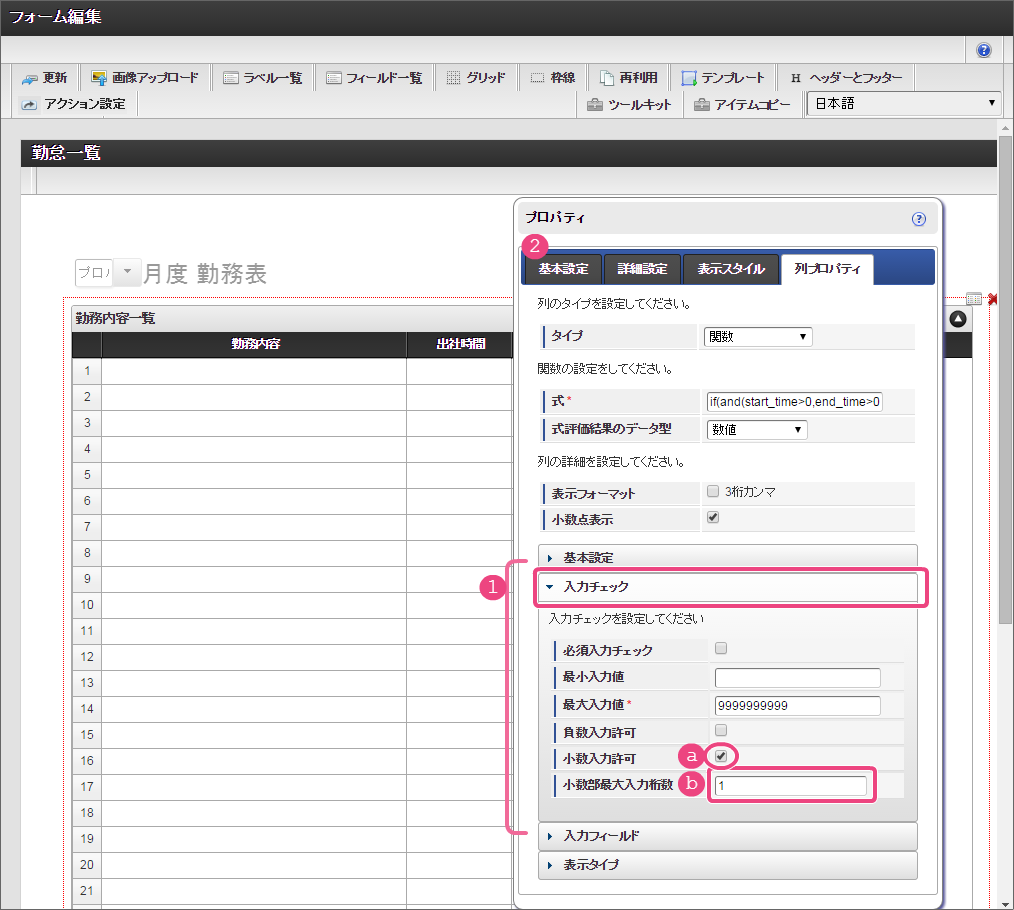Switch to the 表示スタイル tab
The width and height of the screenshot is (1014, 910).
tap(730, 269)
